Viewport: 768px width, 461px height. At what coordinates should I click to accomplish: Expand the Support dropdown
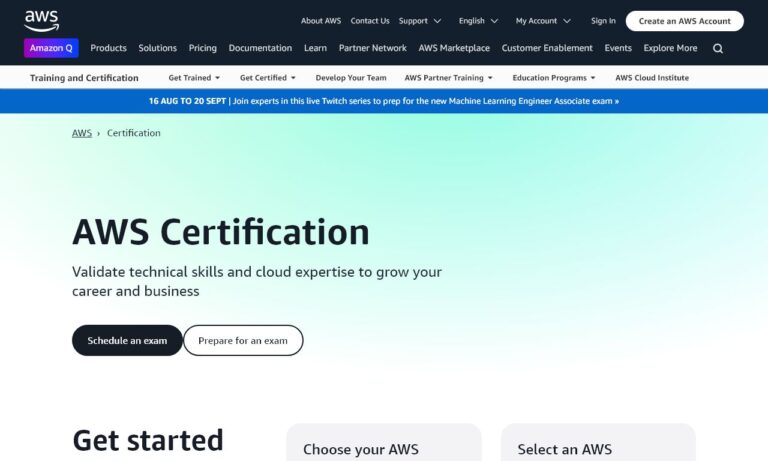tap(419, 21)
